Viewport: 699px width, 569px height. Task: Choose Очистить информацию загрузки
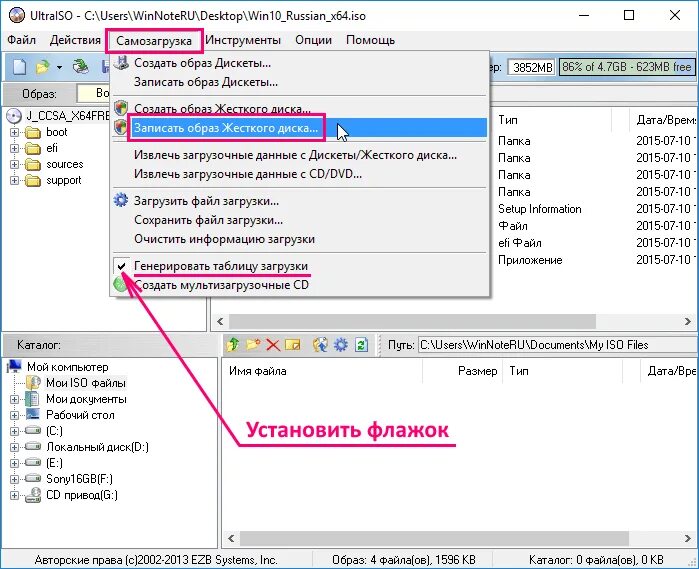coord(300,239)
